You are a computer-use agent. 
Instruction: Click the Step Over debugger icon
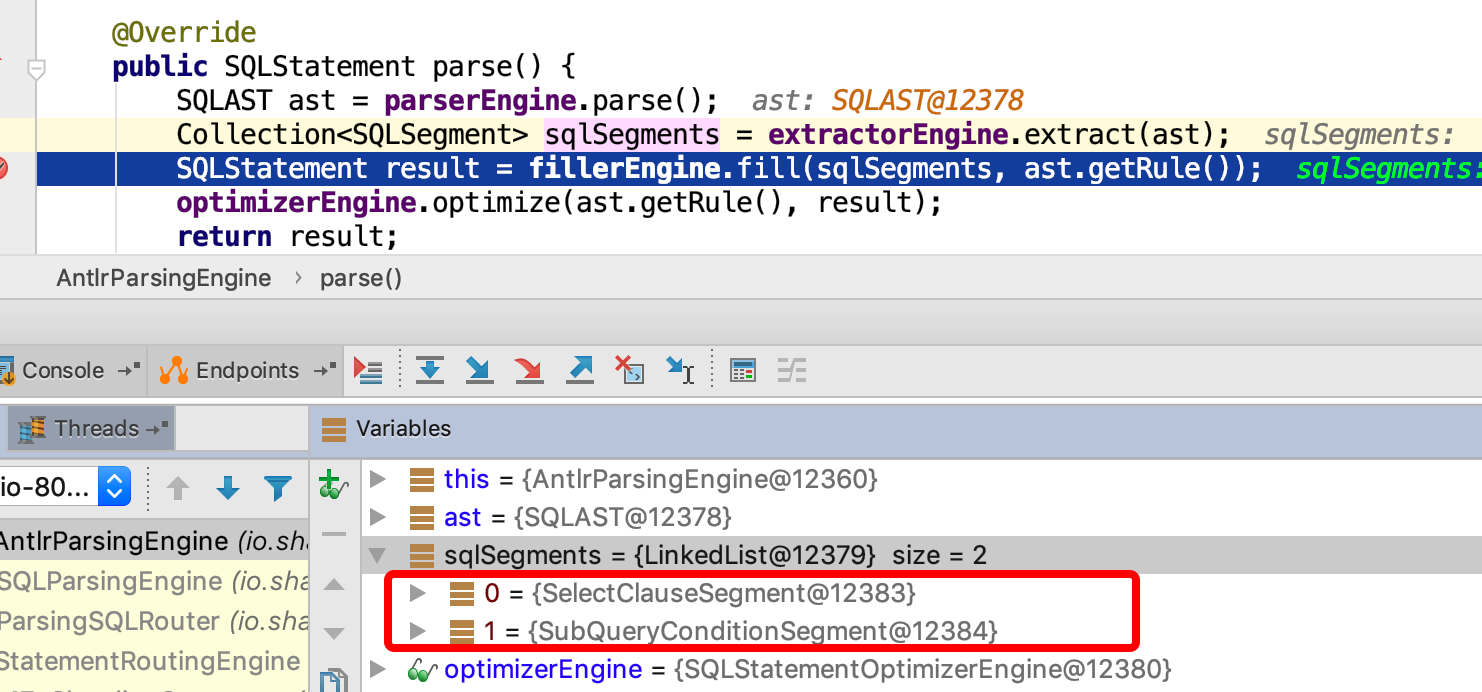[430, 371]
